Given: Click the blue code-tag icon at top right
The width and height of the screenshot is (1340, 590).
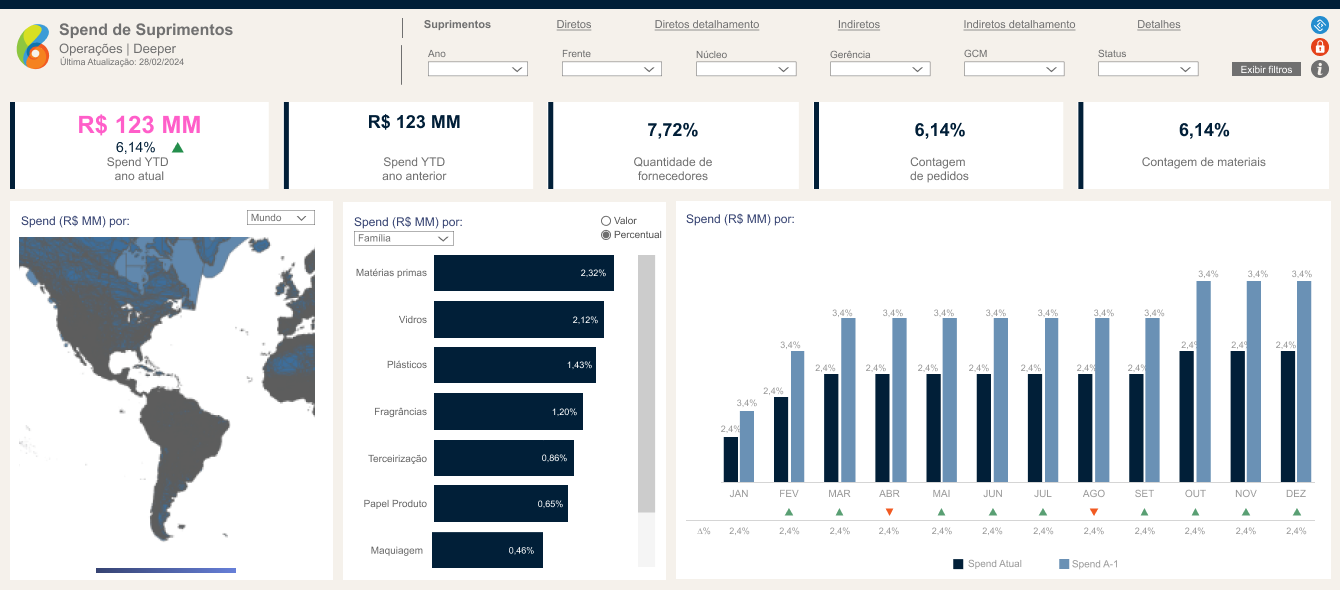Looking at the screenshot, I should 1319,25.
